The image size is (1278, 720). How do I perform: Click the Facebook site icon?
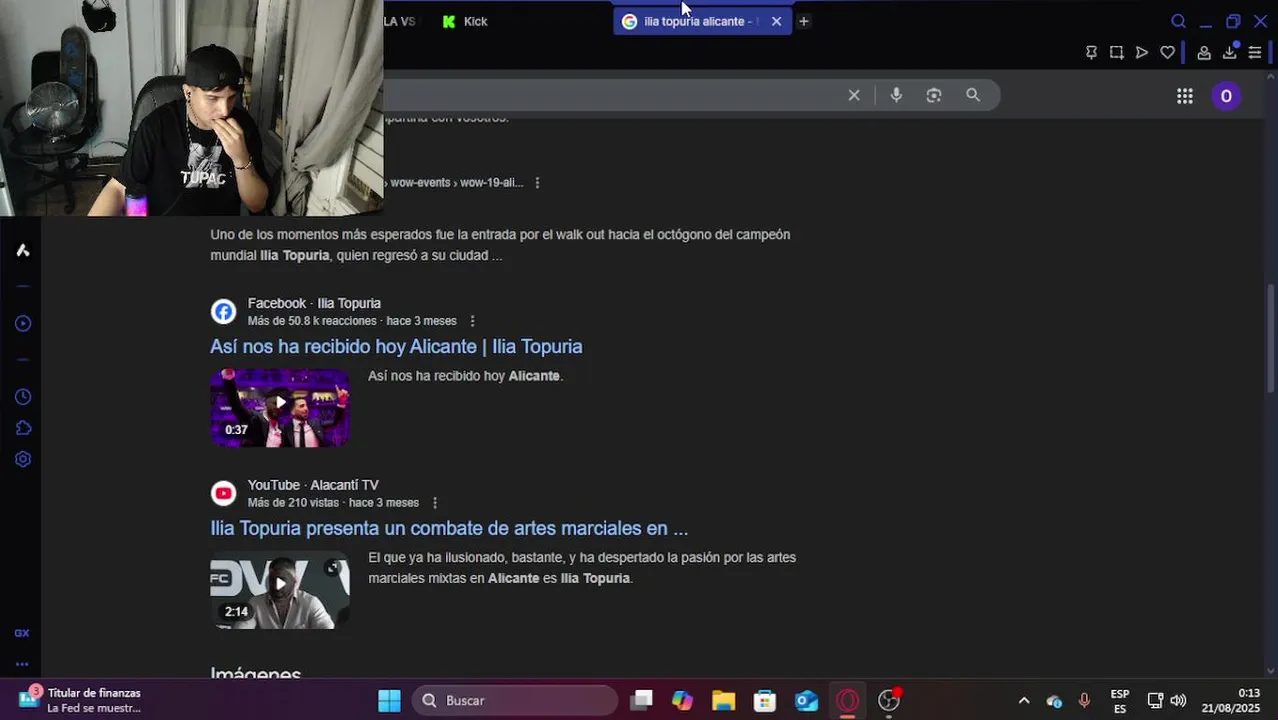click(x=223, y=311)
